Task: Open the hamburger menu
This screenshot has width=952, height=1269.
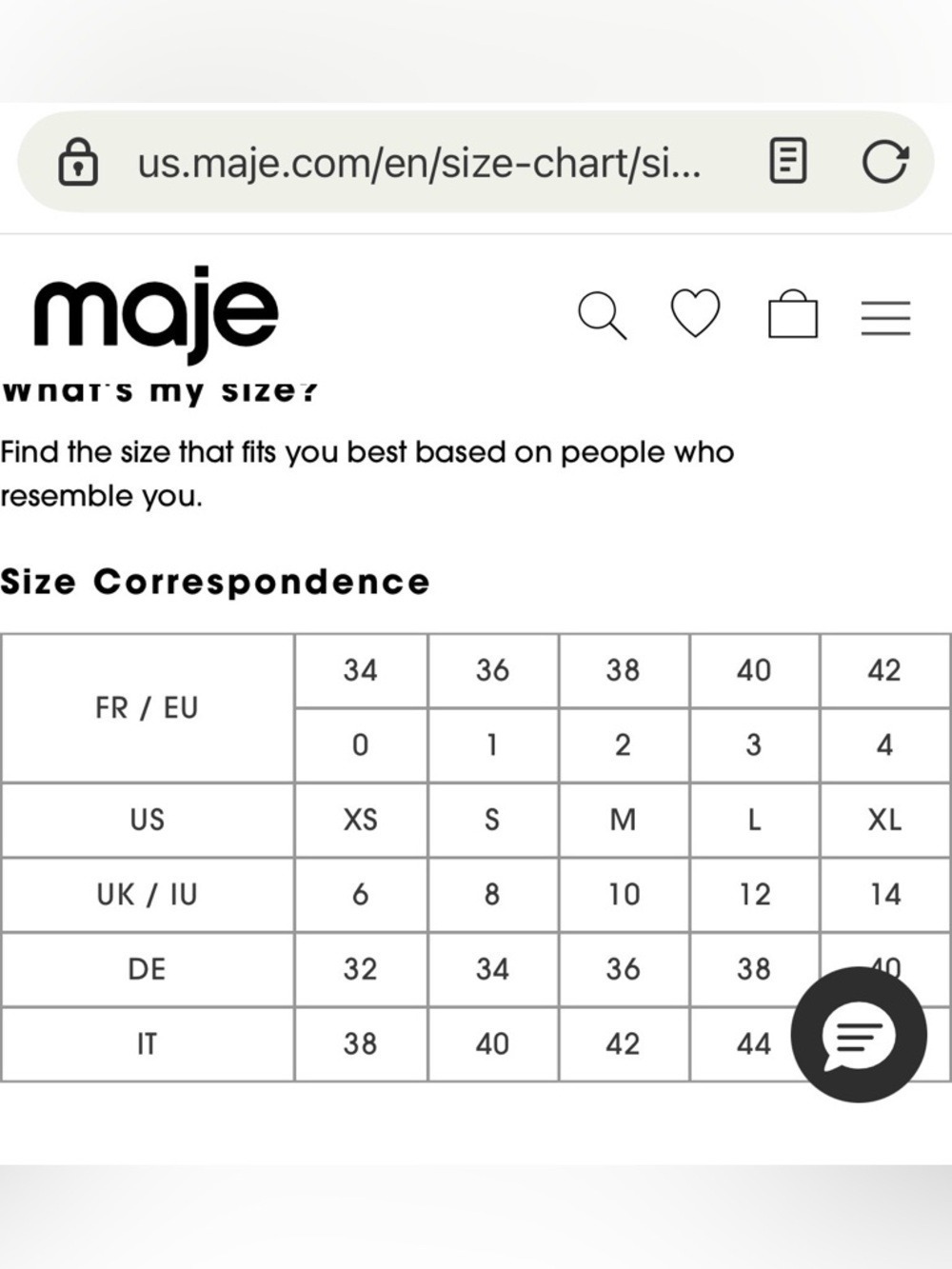Action: (x=885, y=317)
